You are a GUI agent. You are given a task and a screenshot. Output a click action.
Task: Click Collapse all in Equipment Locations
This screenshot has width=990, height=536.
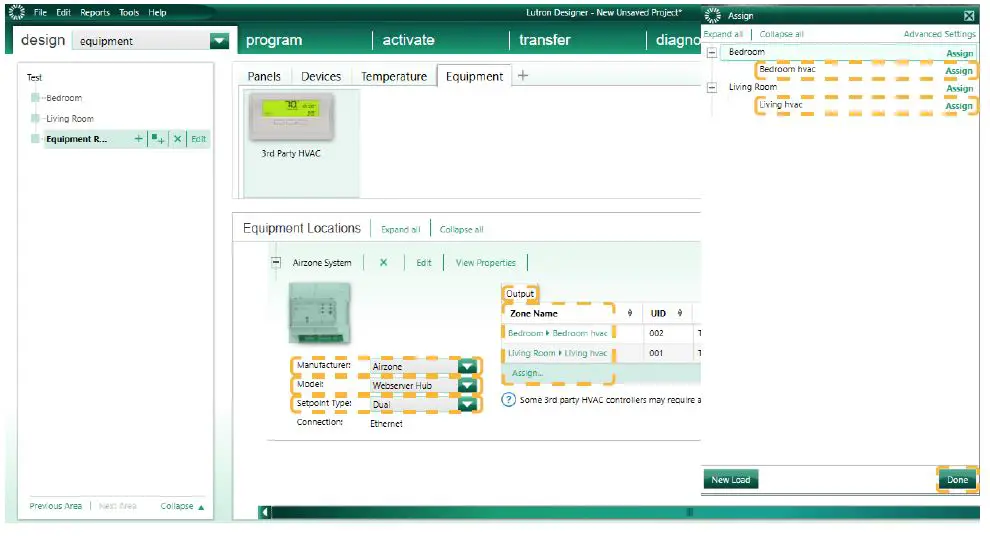pos(462,230)
